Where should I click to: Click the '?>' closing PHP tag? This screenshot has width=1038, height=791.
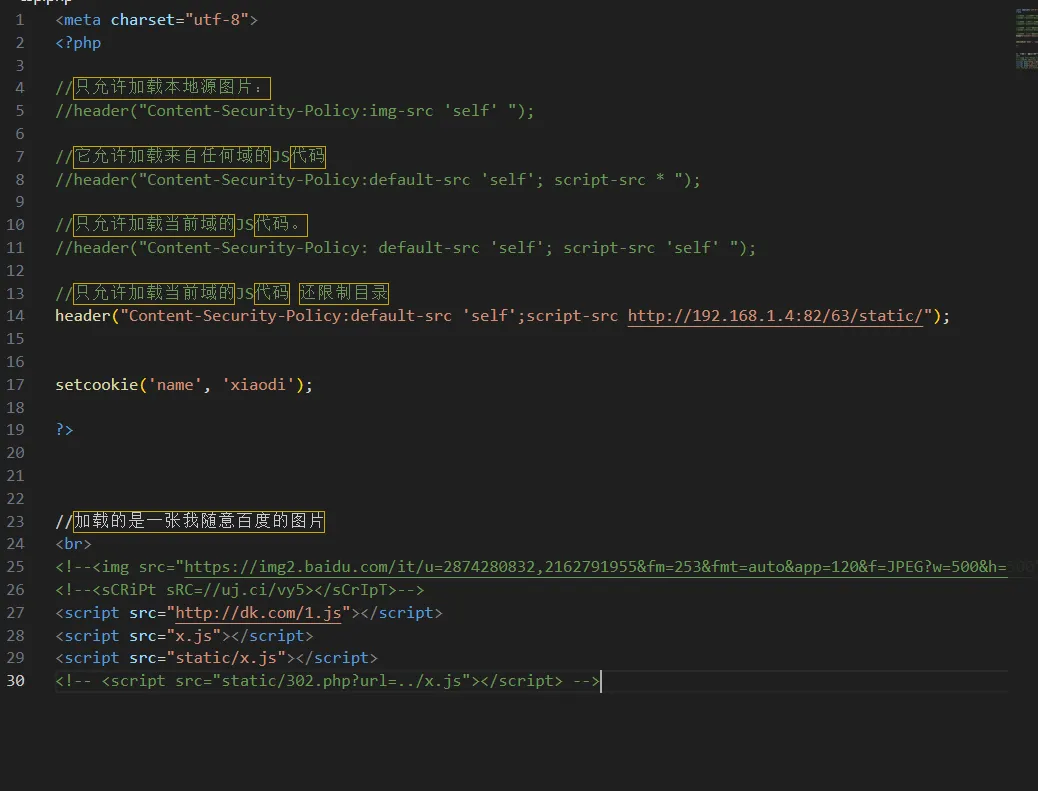tap(64, 430)
